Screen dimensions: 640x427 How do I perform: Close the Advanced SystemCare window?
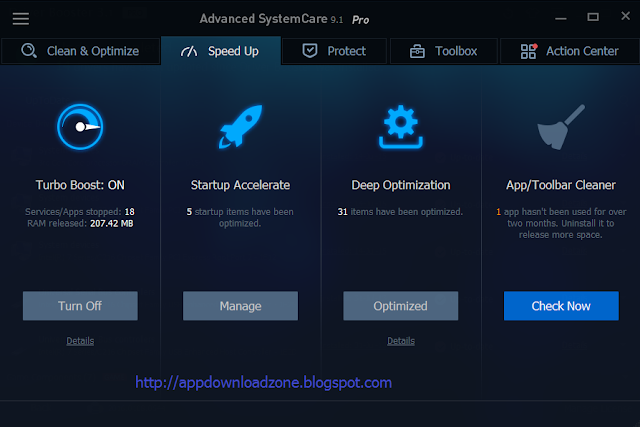tap(625, 16)
